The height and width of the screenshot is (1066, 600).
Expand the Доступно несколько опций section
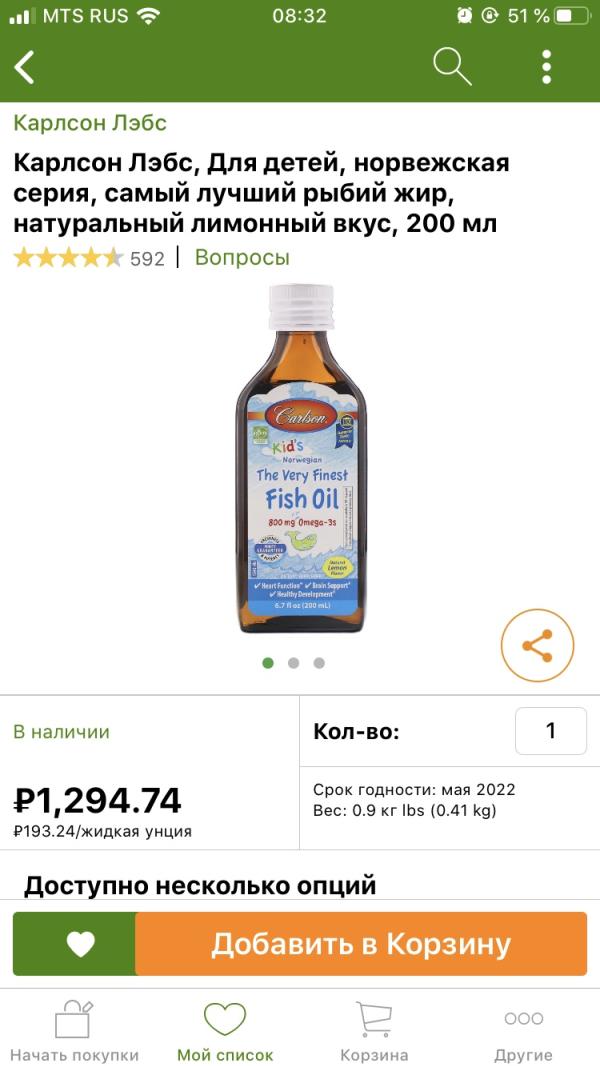(200, 885)
